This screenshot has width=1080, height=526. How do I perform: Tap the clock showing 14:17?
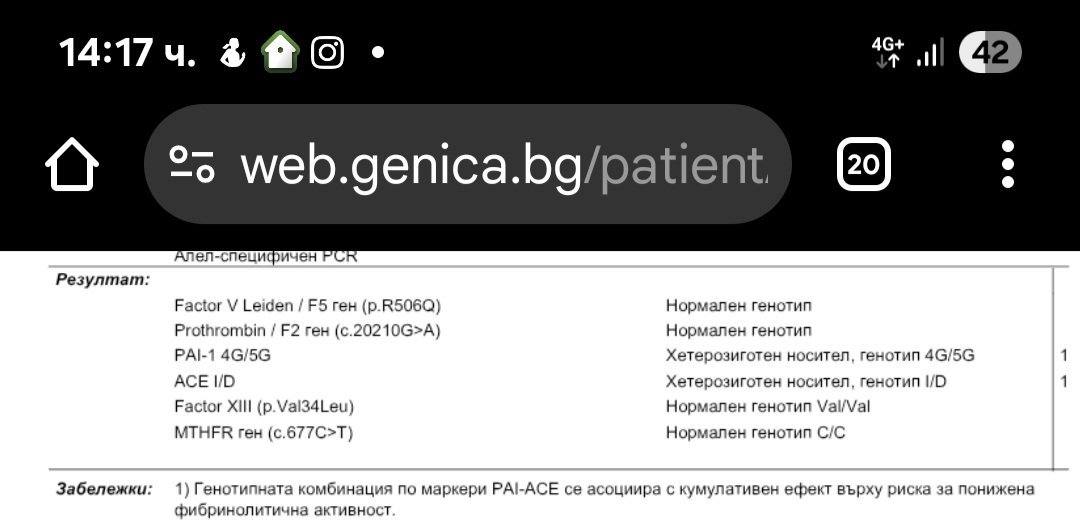126,52
